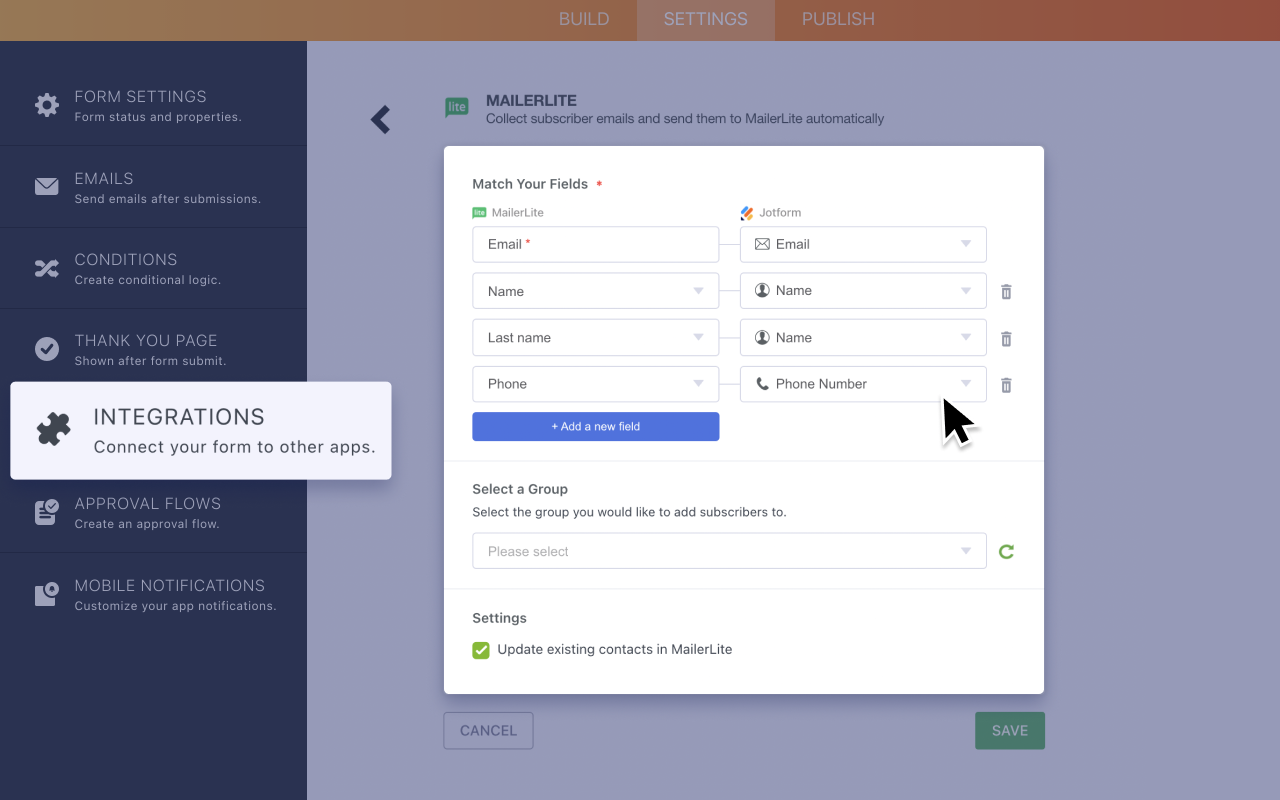Go to the BUILD tab
Image resolution: width=1280 pixels, height=800 pixels.
[x=583, y=19]
